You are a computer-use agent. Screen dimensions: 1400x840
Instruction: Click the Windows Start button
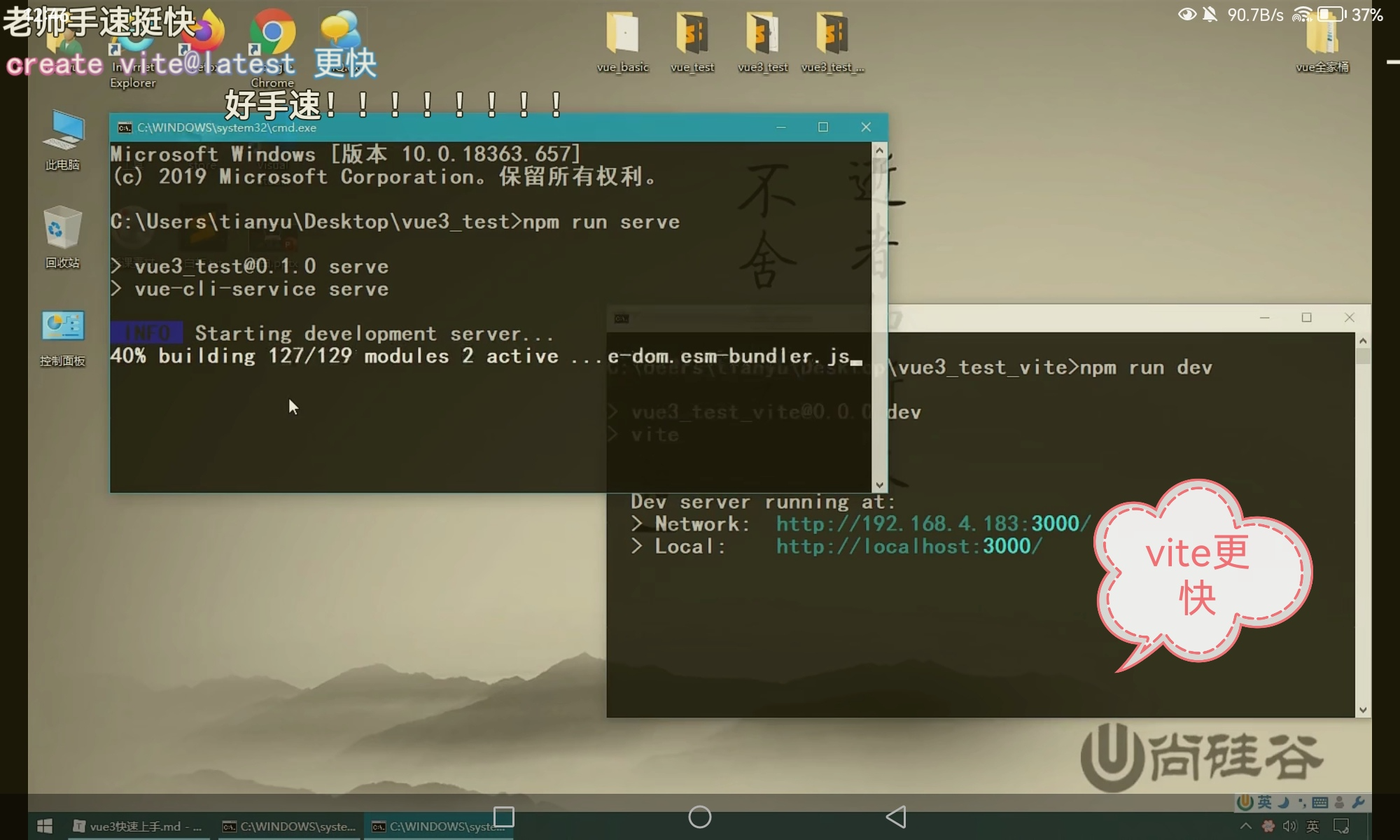coord(45,827)
